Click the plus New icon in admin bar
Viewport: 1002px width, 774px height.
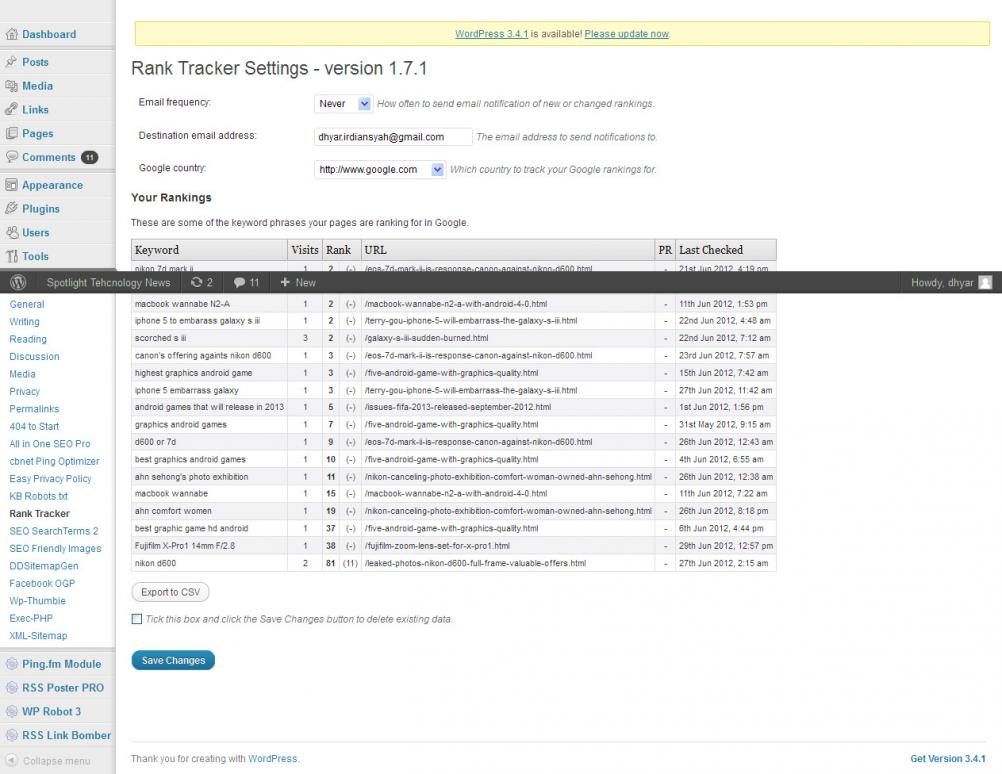[x=285, y=282]
